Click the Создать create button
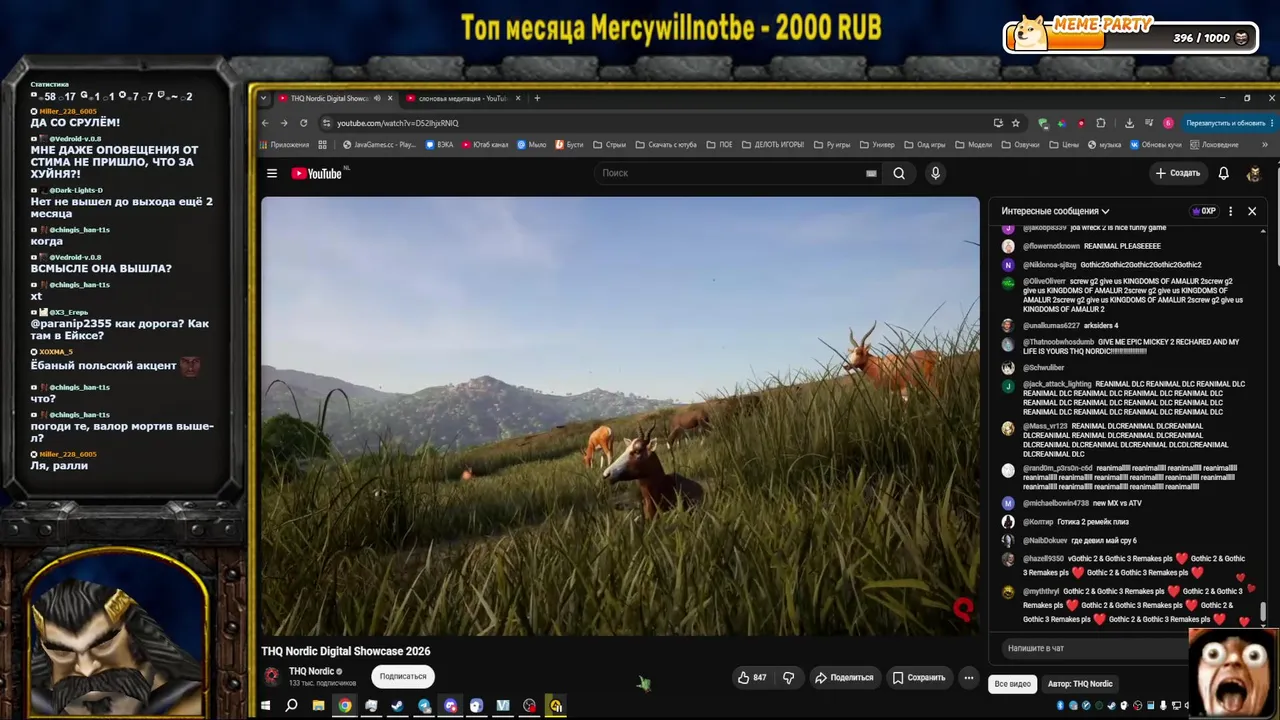This screenshot has height=720, width=1280. pyautogui.click(x=1178, y=173)
